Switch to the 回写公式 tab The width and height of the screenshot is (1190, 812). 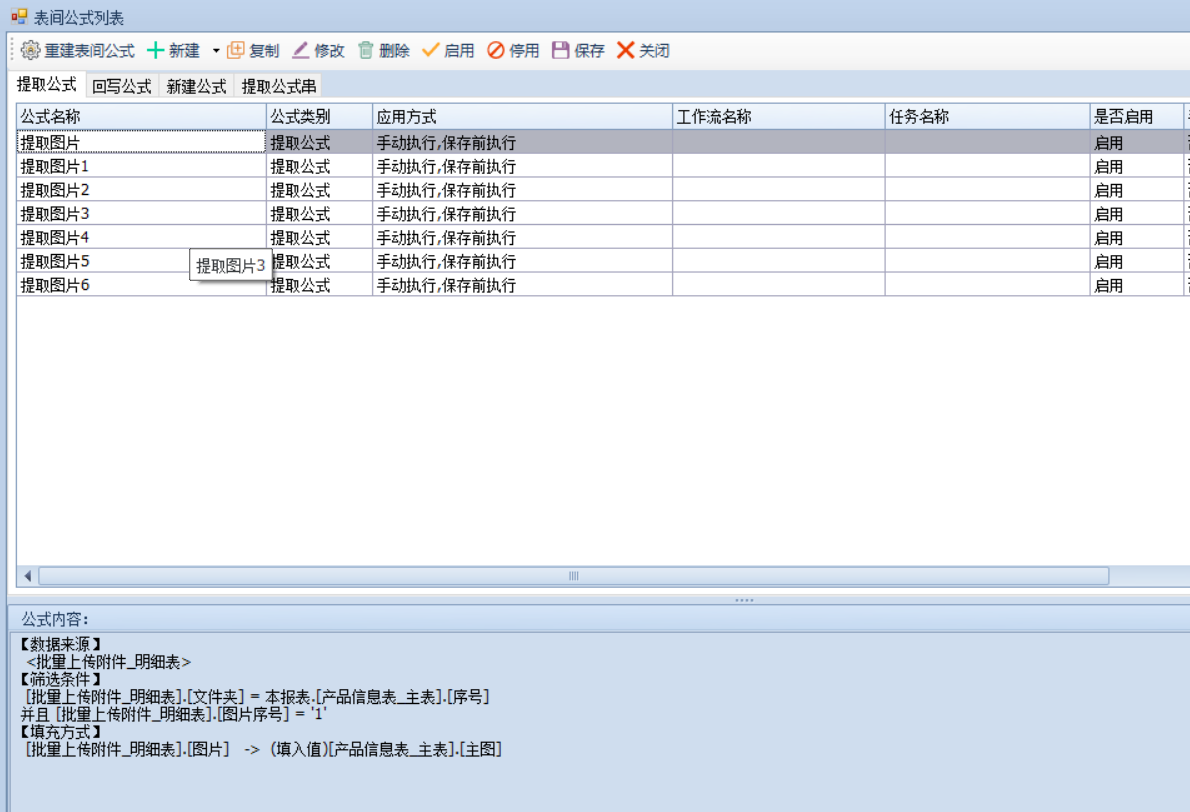(x=122, y=87)
